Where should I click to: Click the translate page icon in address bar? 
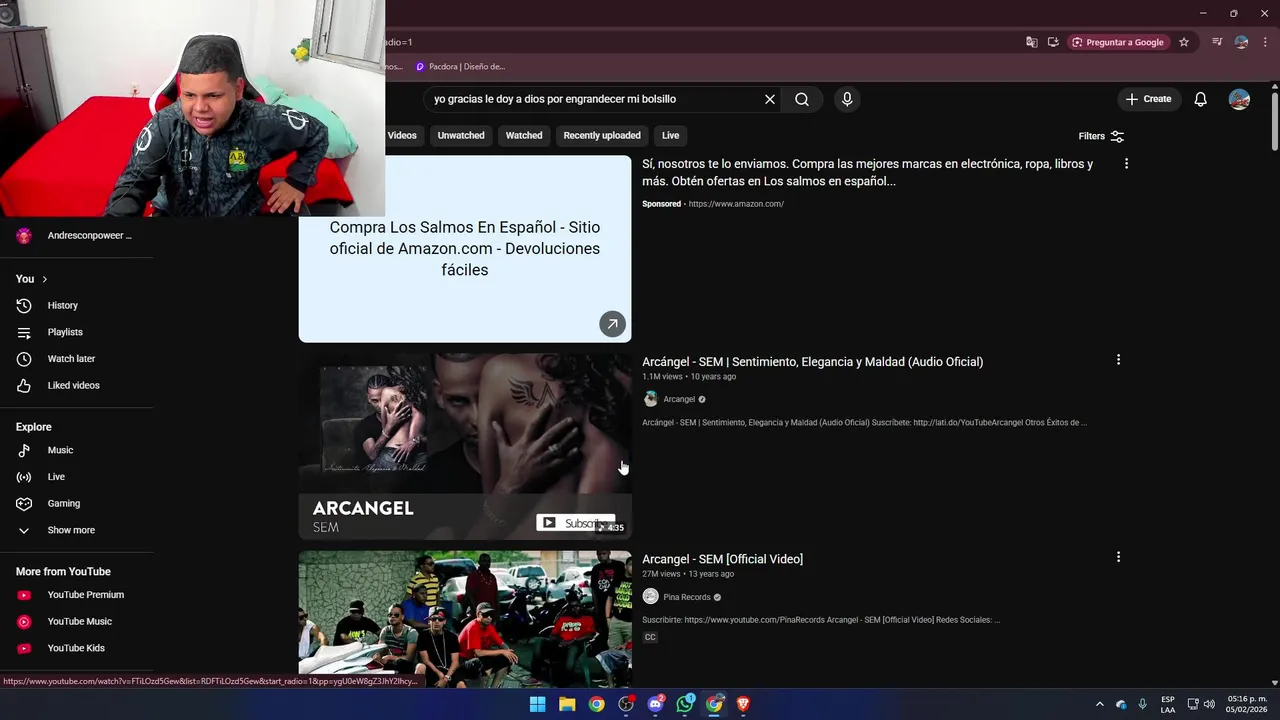[1031, 42]
